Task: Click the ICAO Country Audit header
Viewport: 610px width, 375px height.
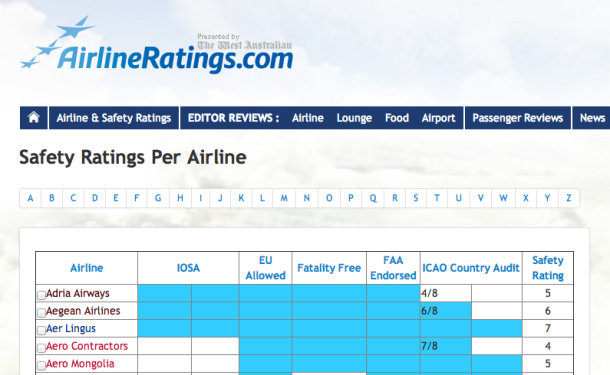Action: pyautogui.click(x=471, y=268)
